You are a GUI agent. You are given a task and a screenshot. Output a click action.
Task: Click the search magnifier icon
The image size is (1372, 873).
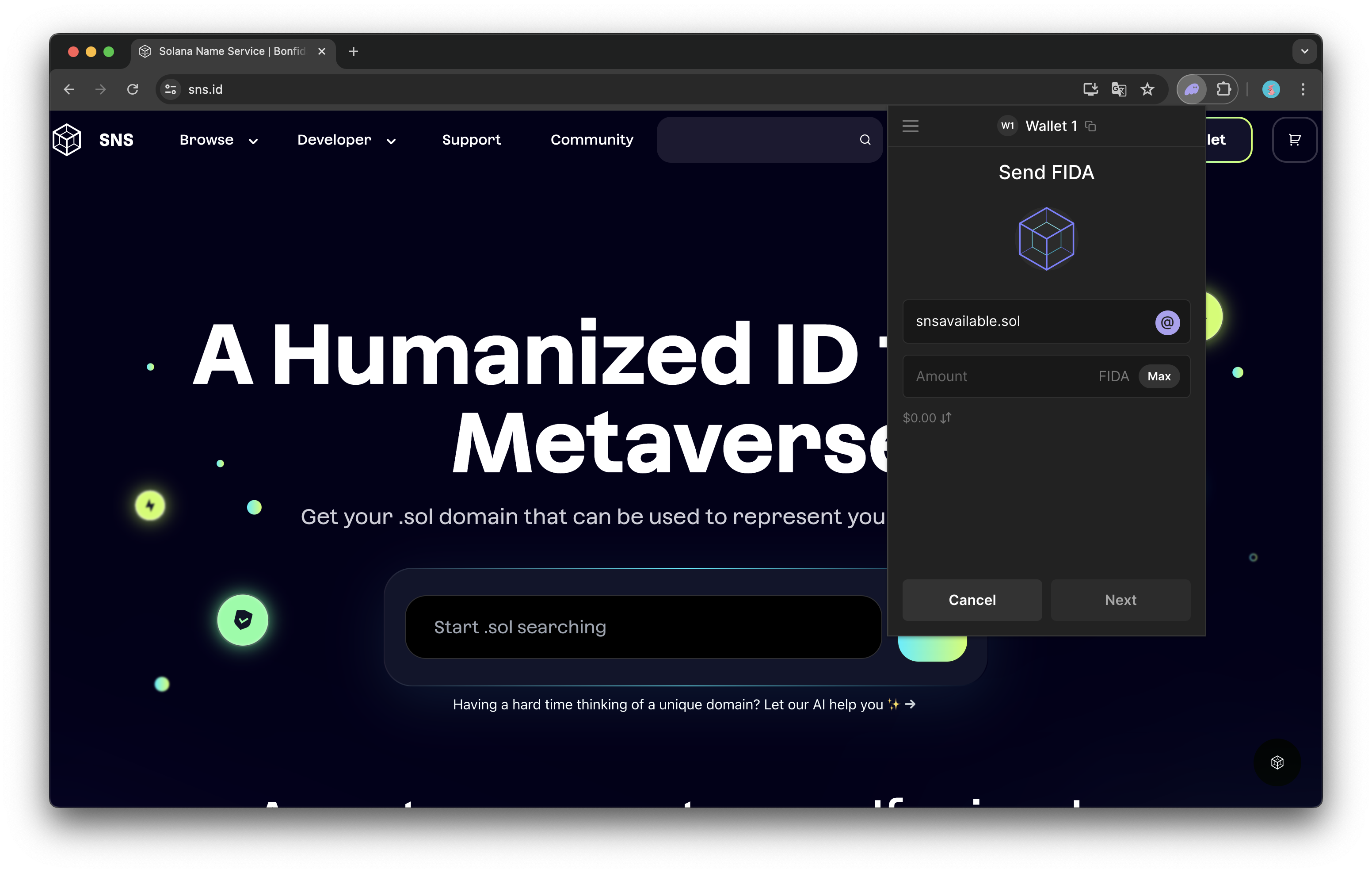(865, 140)
